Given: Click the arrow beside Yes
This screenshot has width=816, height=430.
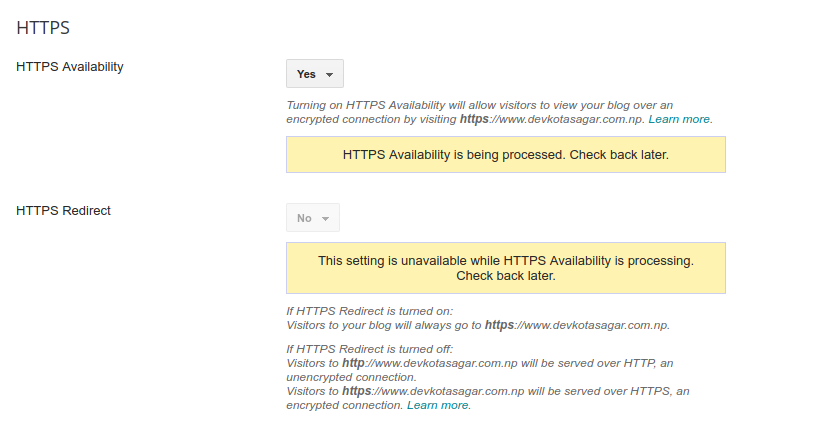Looking at the screenshot, I should click(329, 75).
